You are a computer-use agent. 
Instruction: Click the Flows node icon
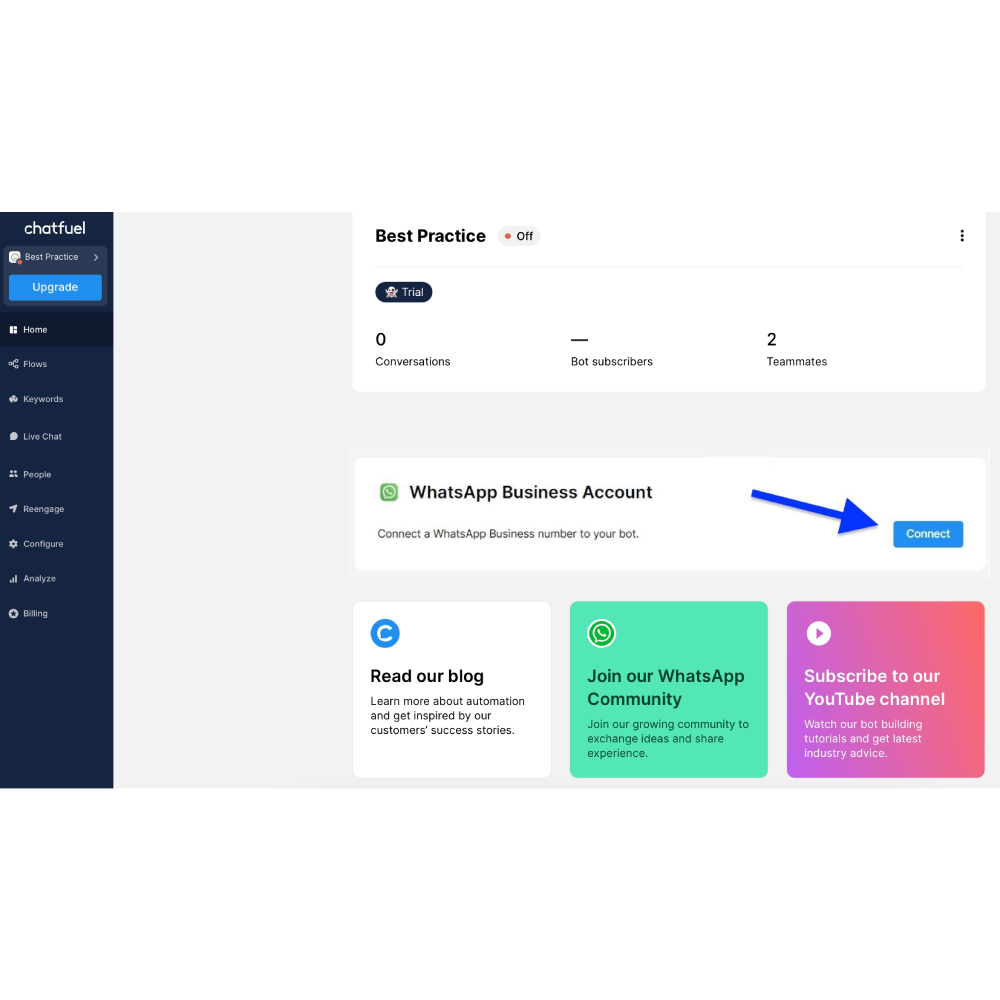tap(13, 364)
